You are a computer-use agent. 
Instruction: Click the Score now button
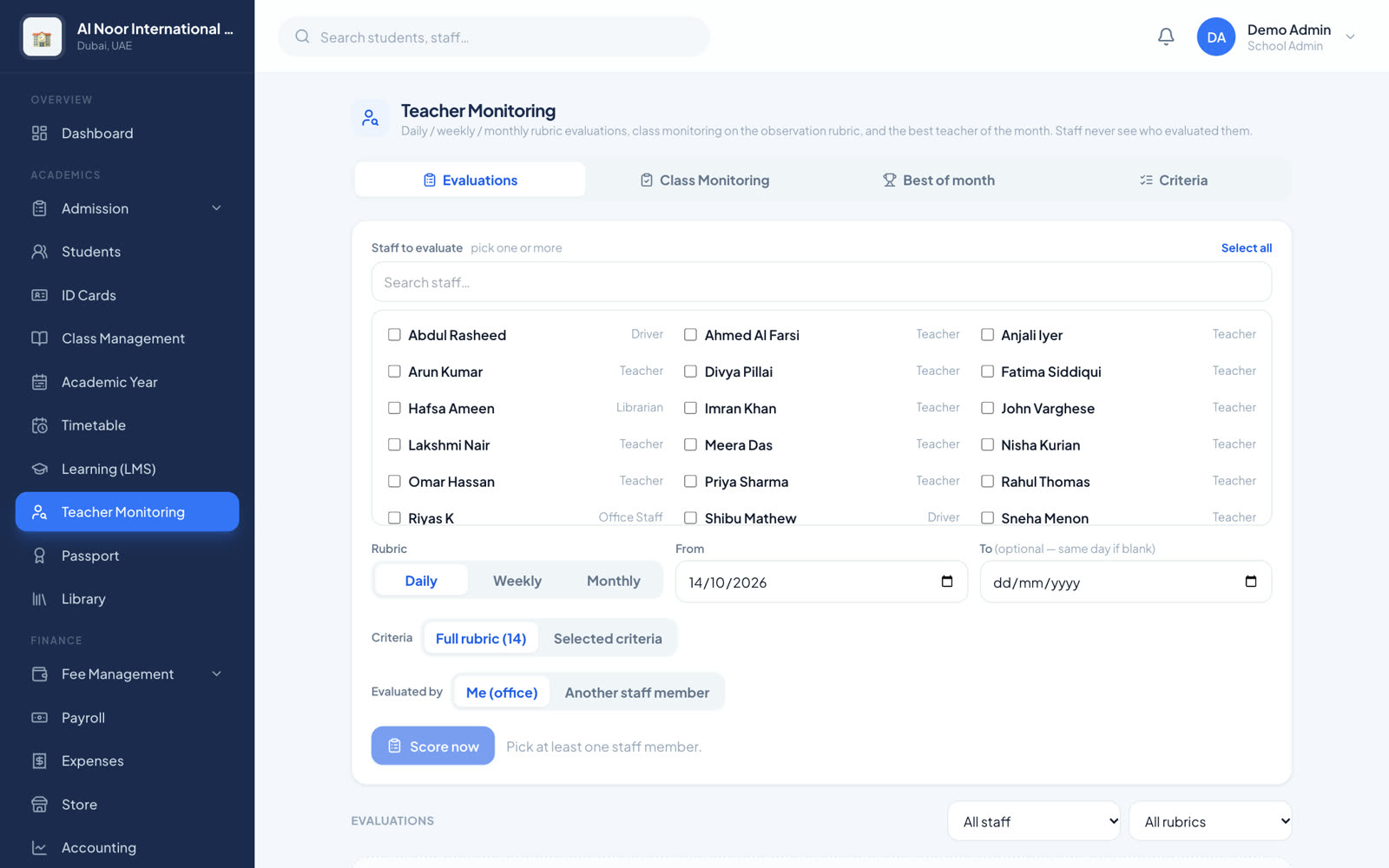point(433,746)
